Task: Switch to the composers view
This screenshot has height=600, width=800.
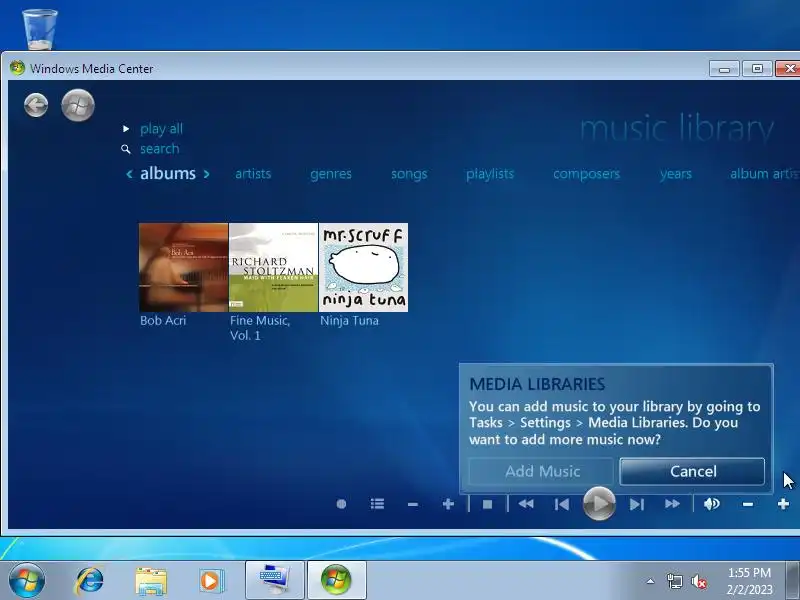Action: [x=587, y=174]
